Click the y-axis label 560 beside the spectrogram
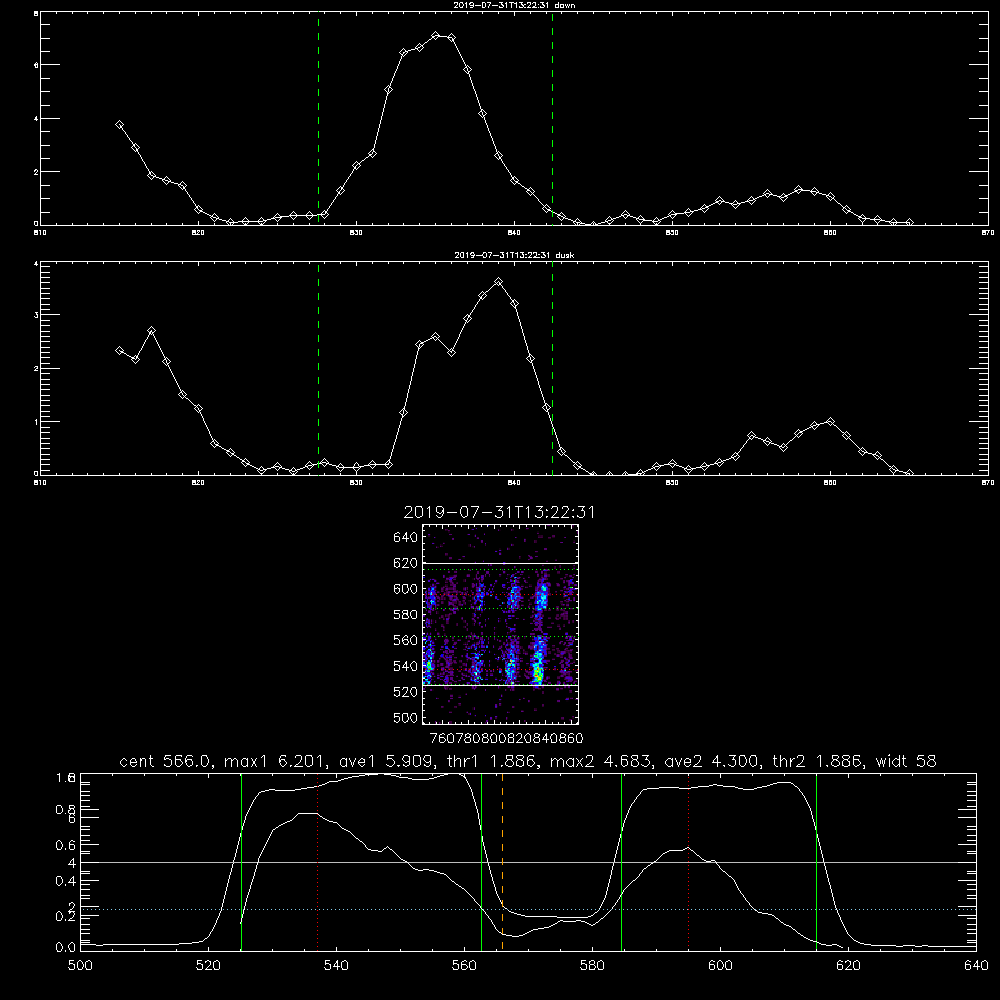The image size is (1000, 1000). (405, 640)
